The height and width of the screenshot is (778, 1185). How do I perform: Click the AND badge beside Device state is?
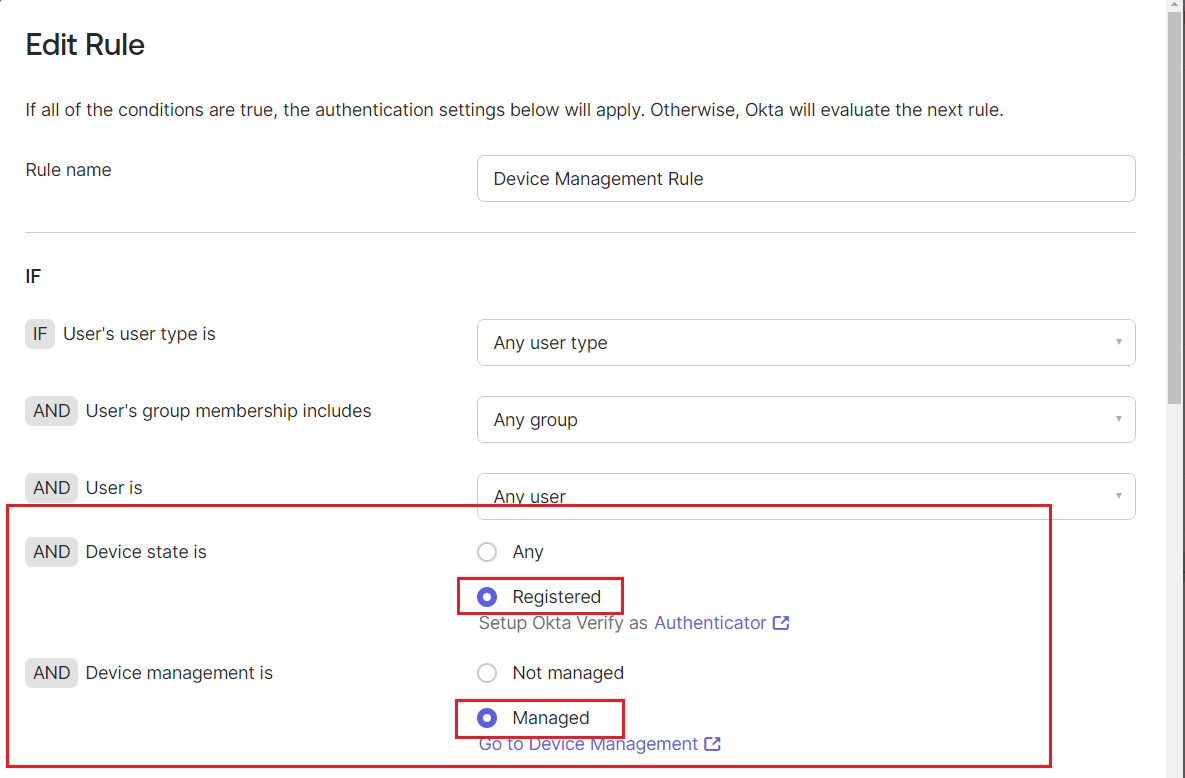coord(51,552)
